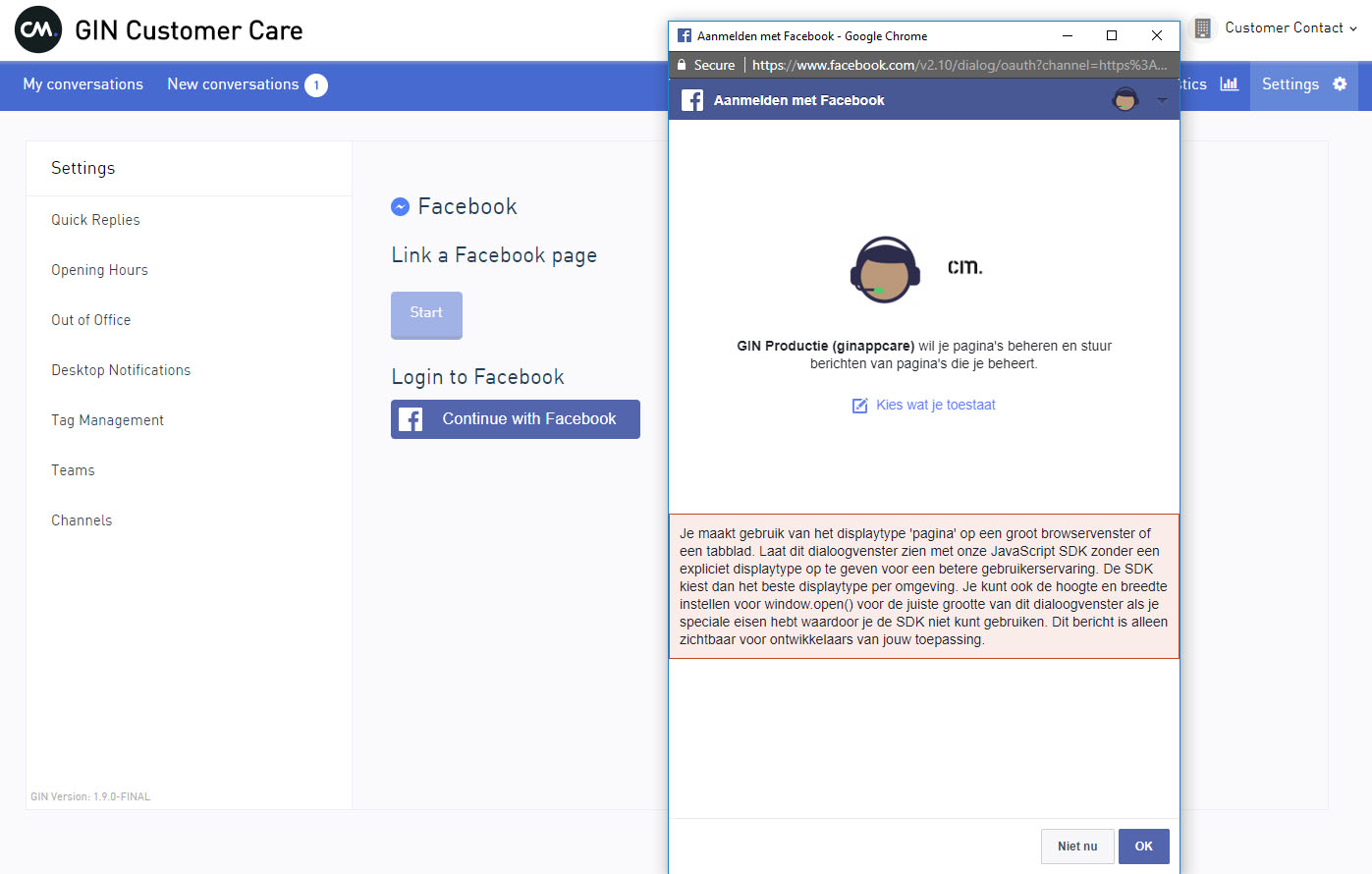1372x874 pixels.
Task: Open the statistics bar chart icon
Action: pyautogui.click(x=1229, y=84)
